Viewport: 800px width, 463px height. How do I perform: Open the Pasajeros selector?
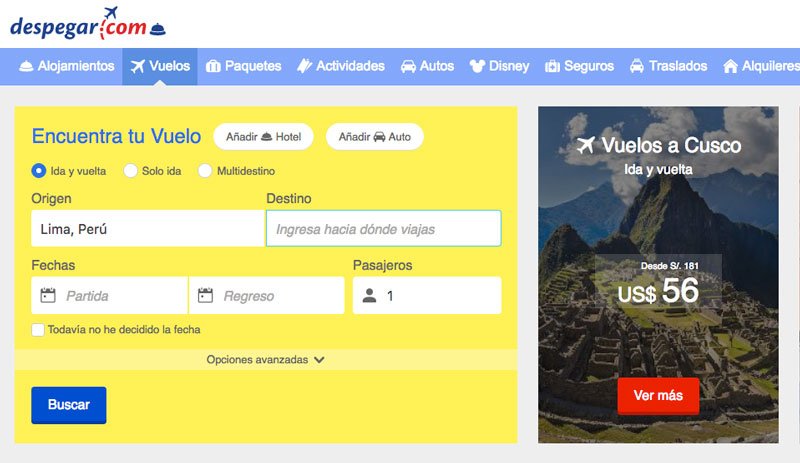coord(427,295)
